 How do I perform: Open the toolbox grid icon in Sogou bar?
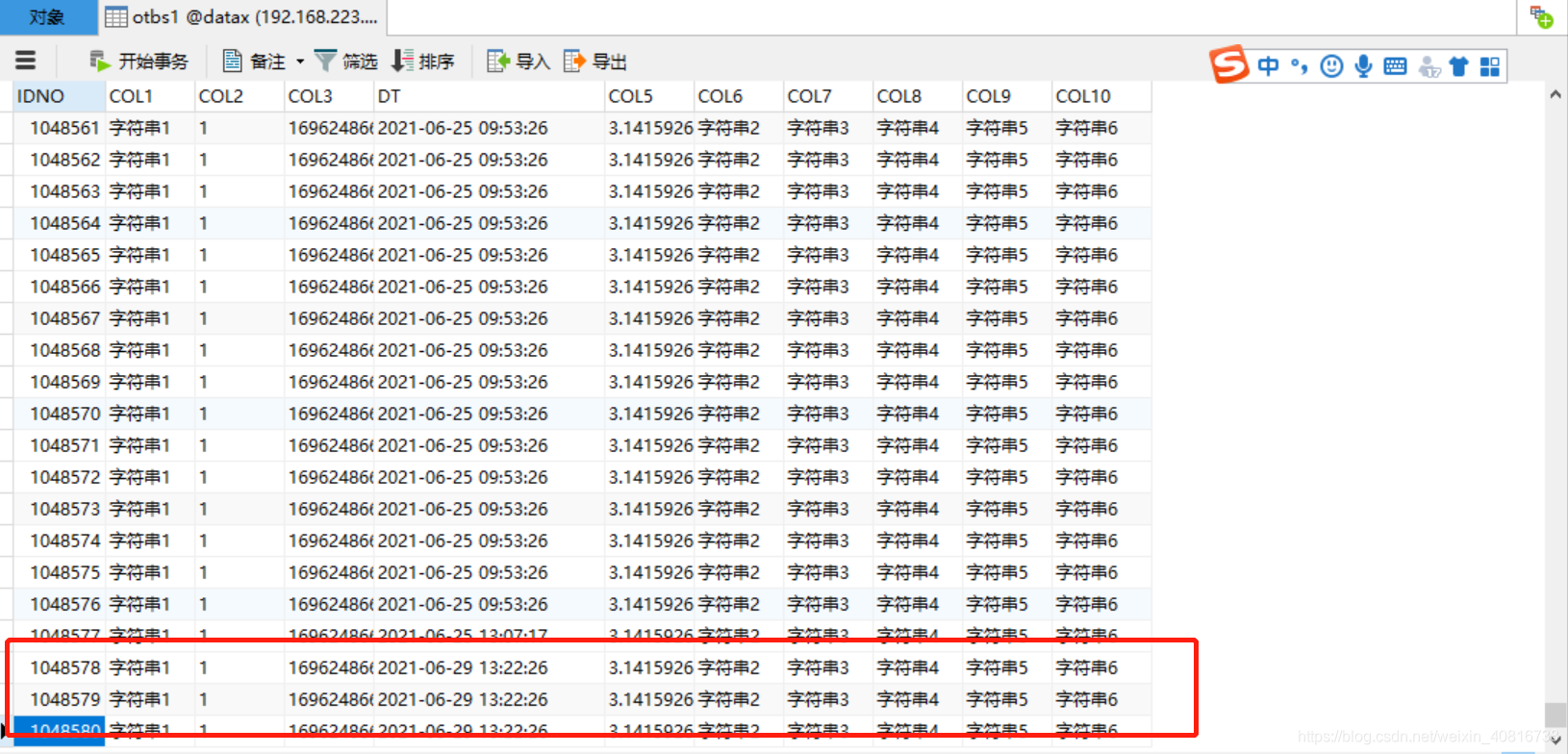[1490, 65]
